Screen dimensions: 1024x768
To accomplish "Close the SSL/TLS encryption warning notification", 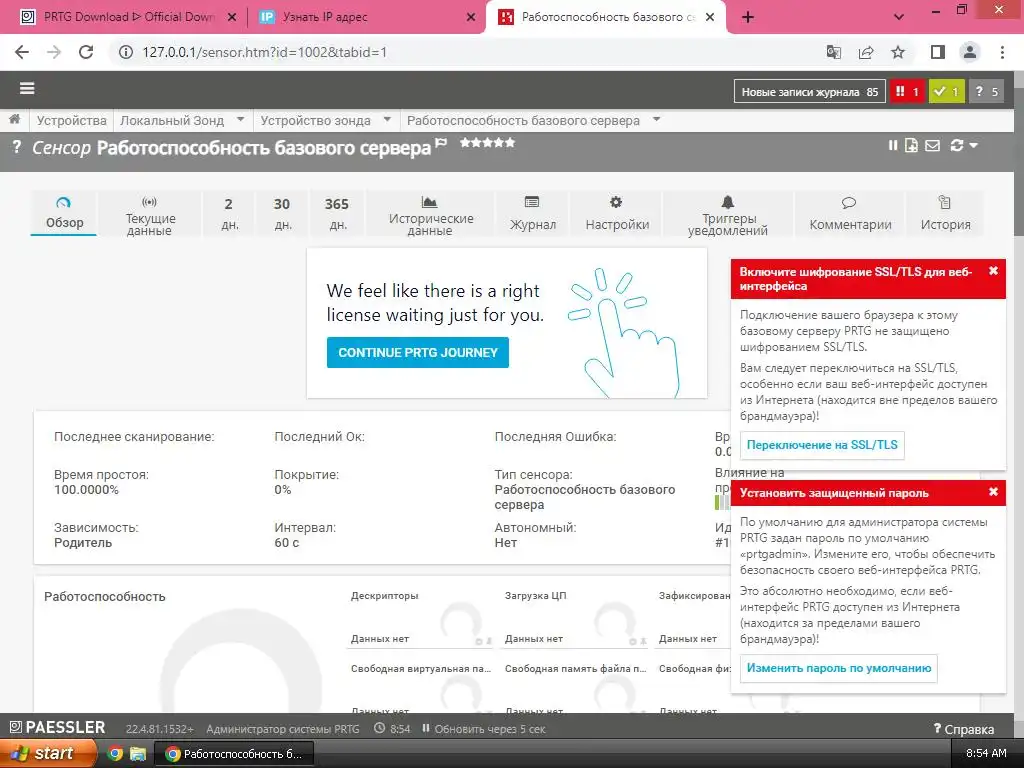I will click(x=993, y=270).
